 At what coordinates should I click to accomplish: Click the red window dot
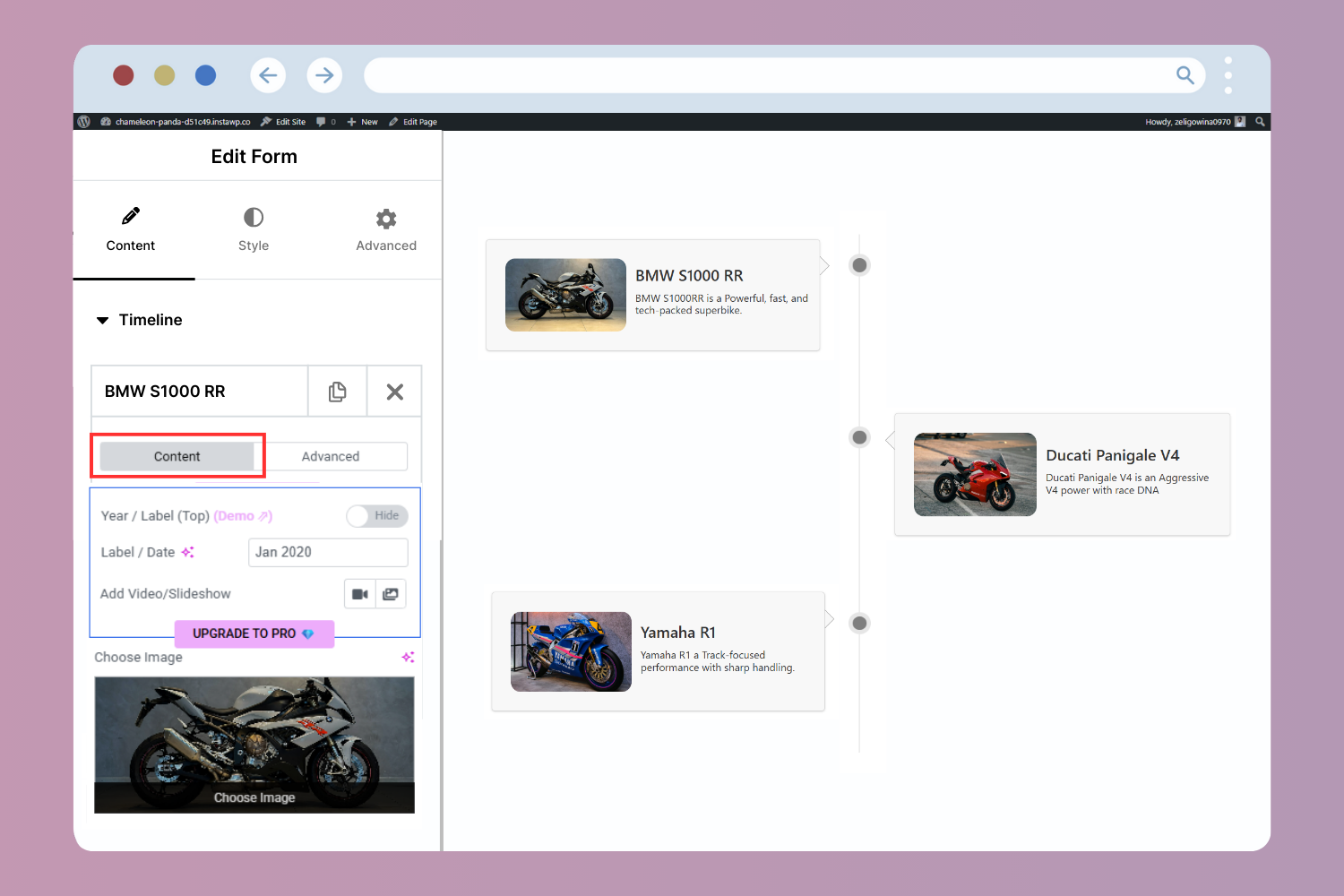click(x=124, y=75)
